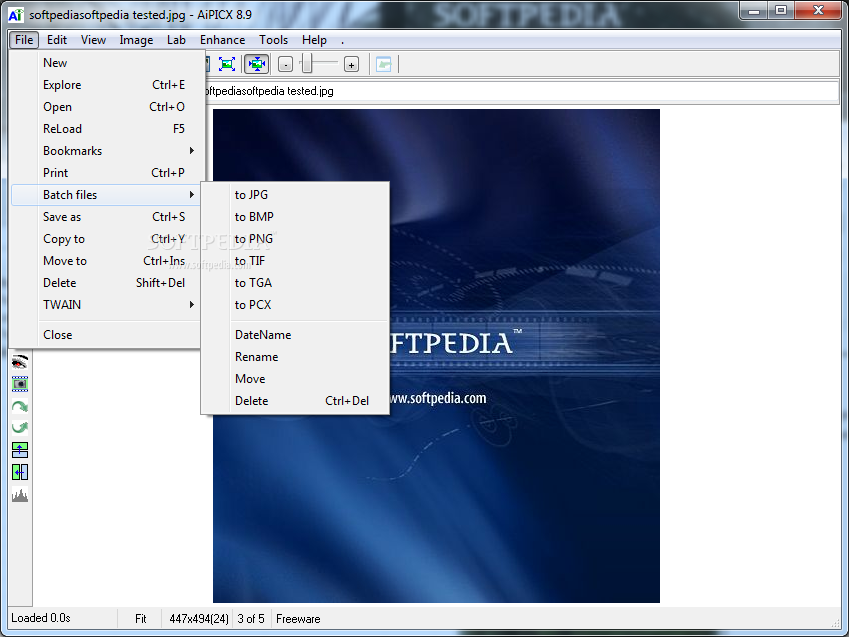Click the faded green arrow toolbar icon
The height and width of the screenshot is (637, 849).
click(x=383, y=64)
